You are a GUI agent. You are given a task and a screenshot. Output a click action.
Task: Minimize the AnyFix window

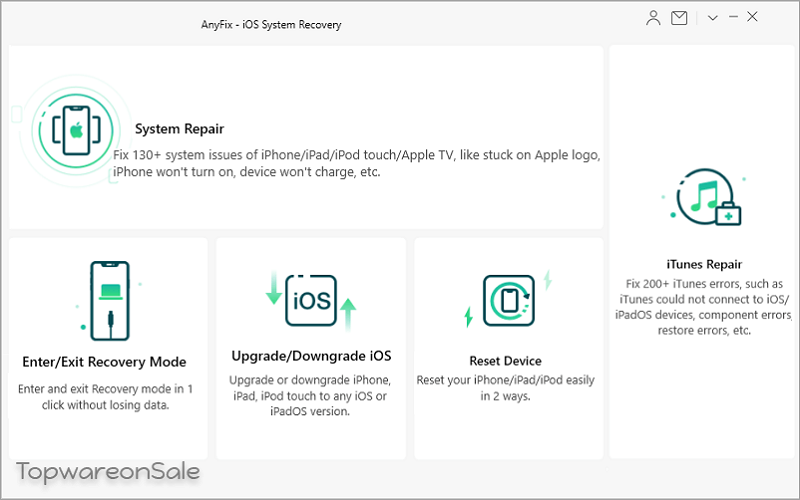pos(734,17)
